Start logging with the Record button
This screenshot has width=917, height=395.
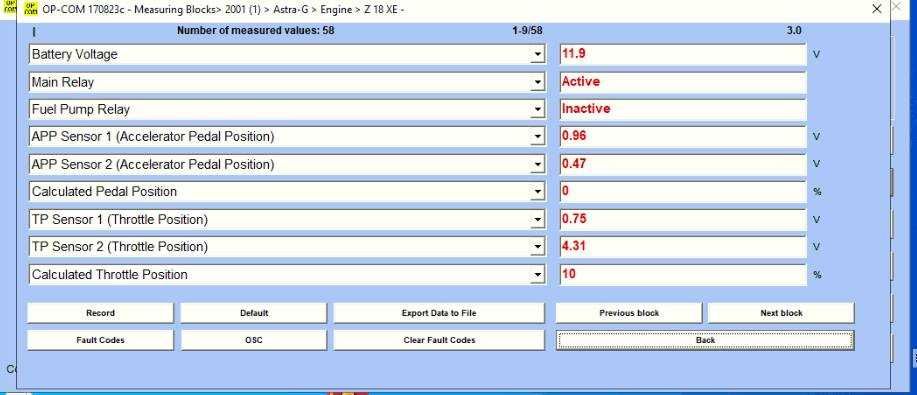100,313
